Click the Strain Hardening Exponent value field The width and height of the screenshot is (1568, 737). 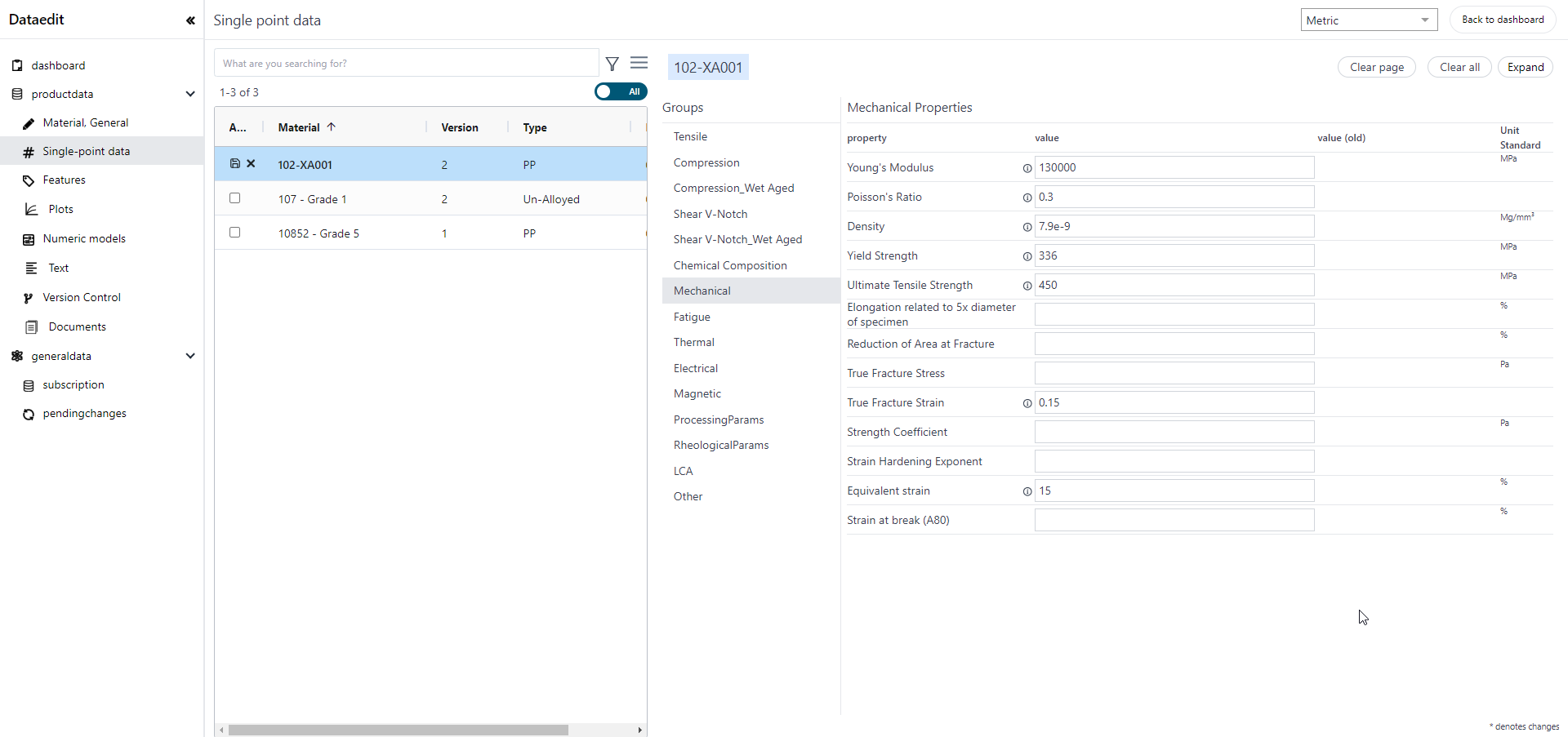(x=1174, y=461)
